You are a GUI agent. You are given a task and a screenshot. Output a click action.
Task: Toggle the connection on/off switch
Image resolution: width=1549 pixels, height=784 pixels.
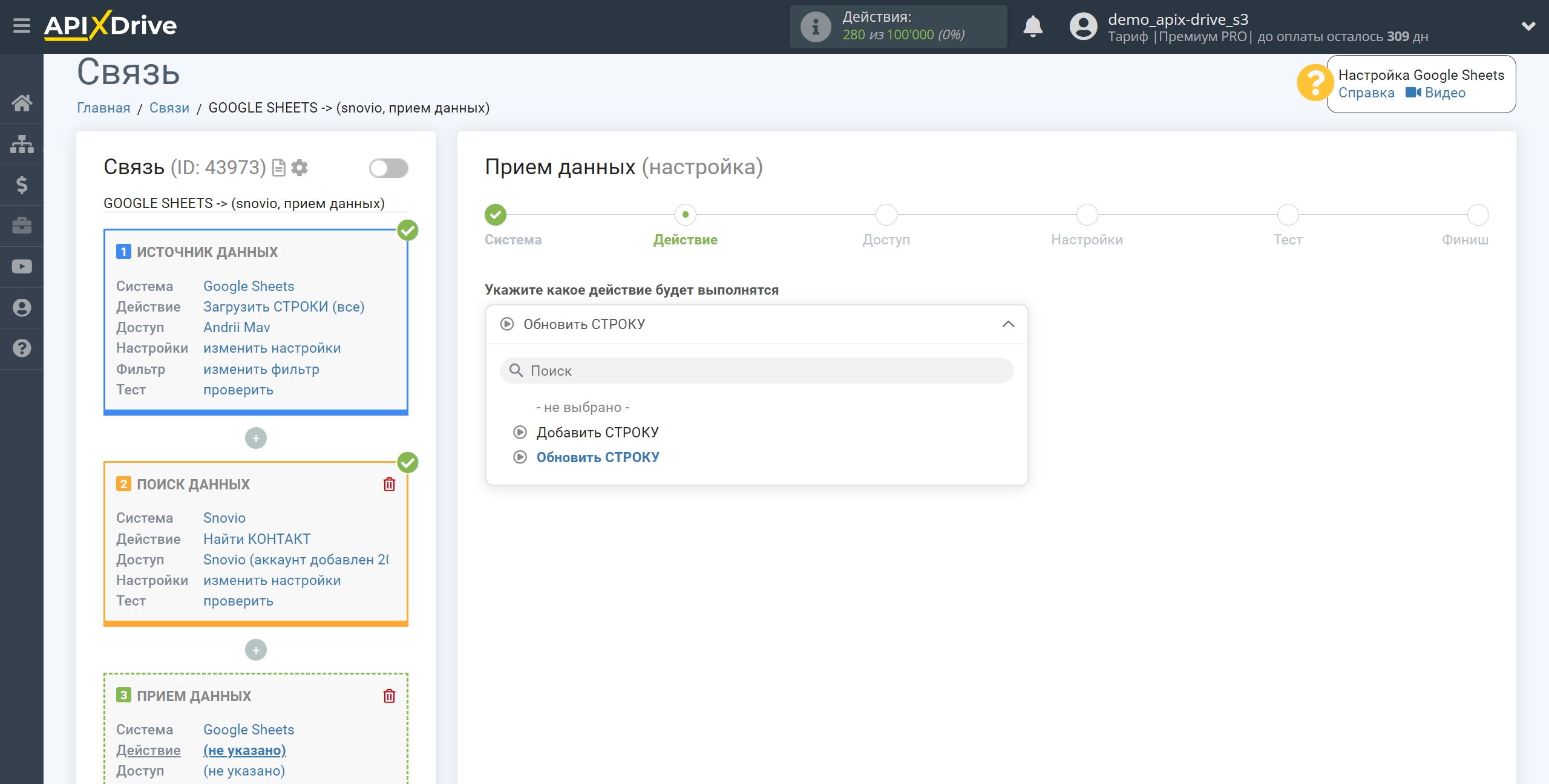click(x=388, y=168)
